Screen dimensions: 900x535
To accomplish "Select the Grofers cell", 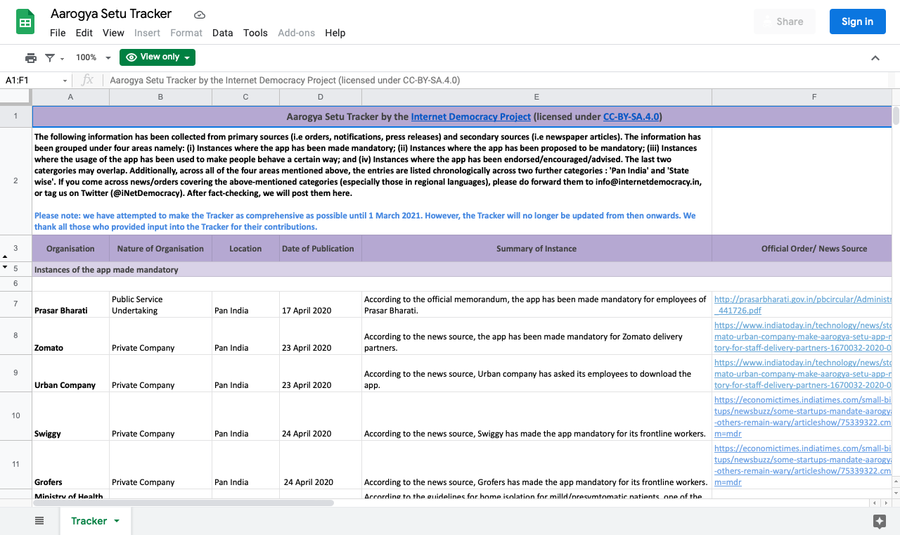I will [71, 465].
